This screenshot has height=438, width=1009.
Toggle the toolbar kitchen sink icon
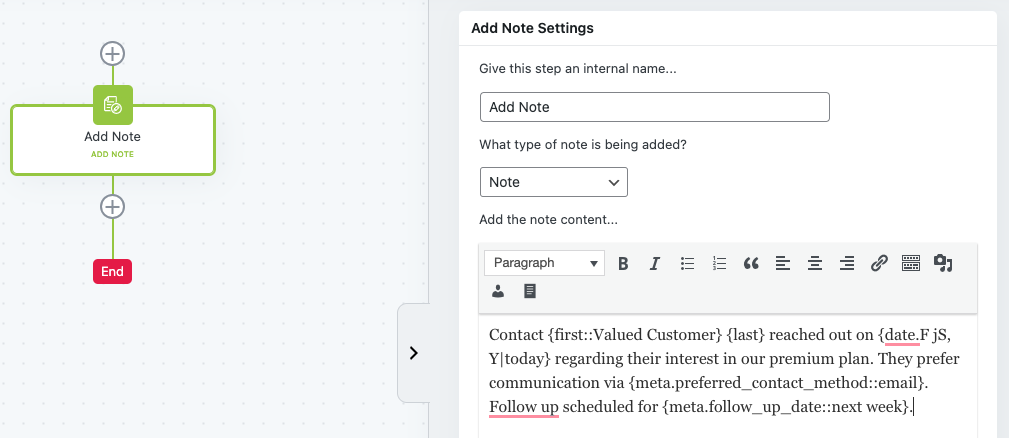pyautogui.click(x=911, y=263)
